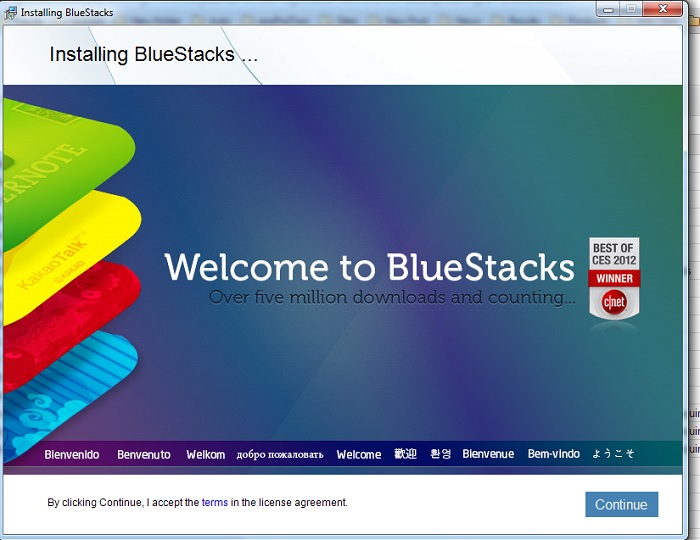Image resolution: width=700 pixels, height=540 pixels.
Task: Click the 'добро пожаловать' greeting text
Action: tap(280, 455)
